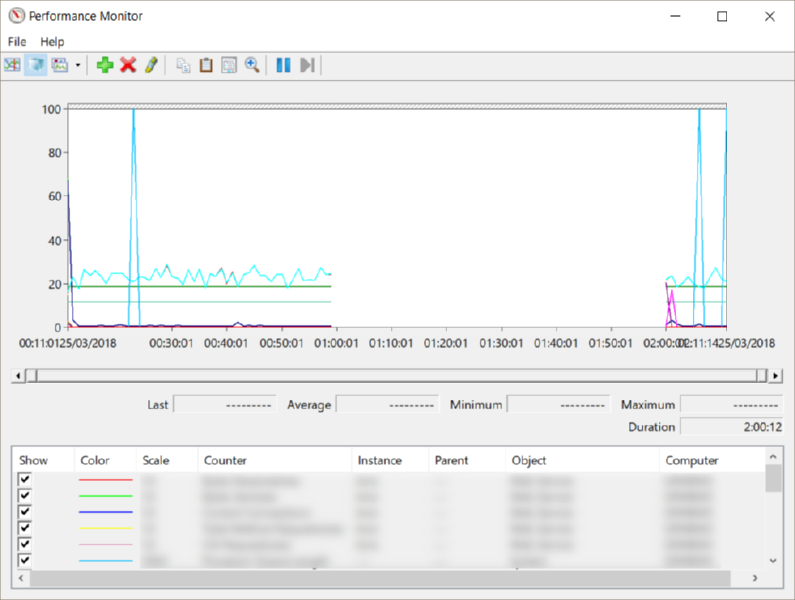795x600 pixels.
Task: Click the counter list scroll-up arrow
Action: [773, 457]
